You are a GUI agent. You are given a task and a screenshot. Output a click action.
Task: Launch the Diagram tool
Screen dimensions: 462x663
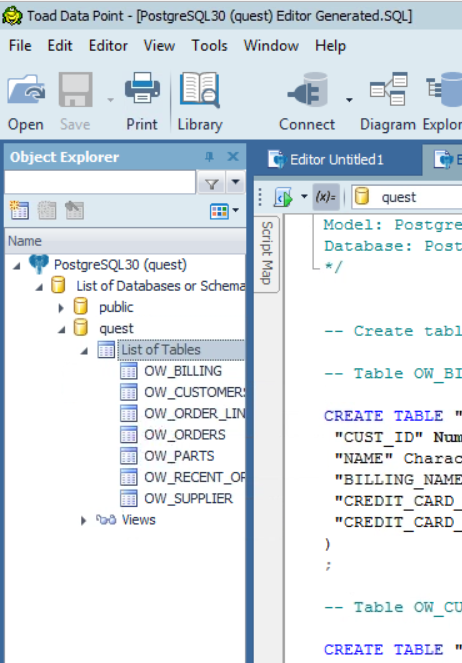click(x=388, y=102)
